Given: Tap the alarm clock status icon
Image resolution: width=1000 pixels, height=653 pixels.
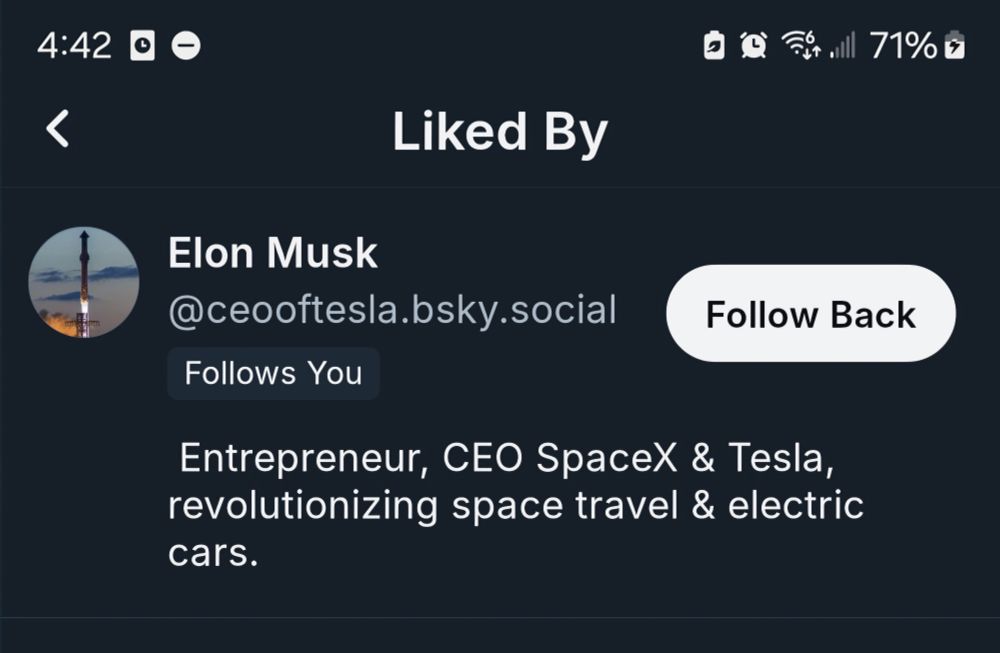Looking at the screenshot, I should [753, 45].
